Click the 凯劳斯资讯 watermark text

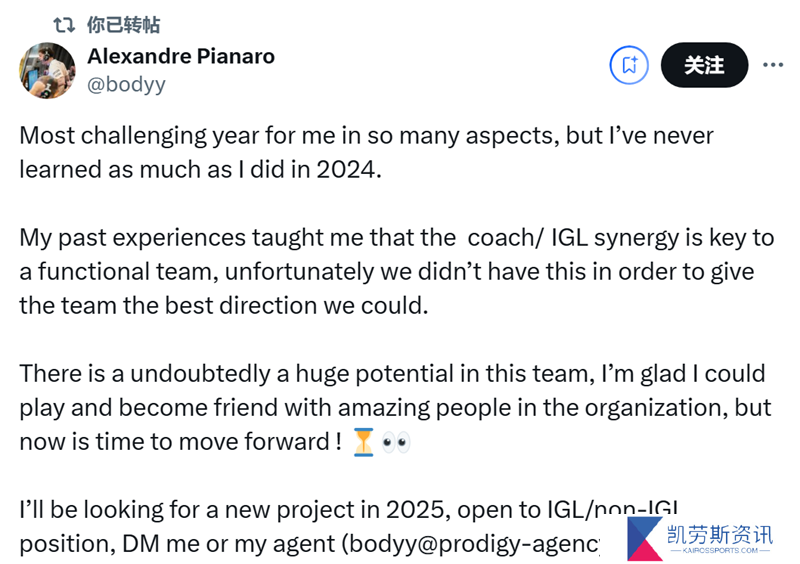click(720, 535)
